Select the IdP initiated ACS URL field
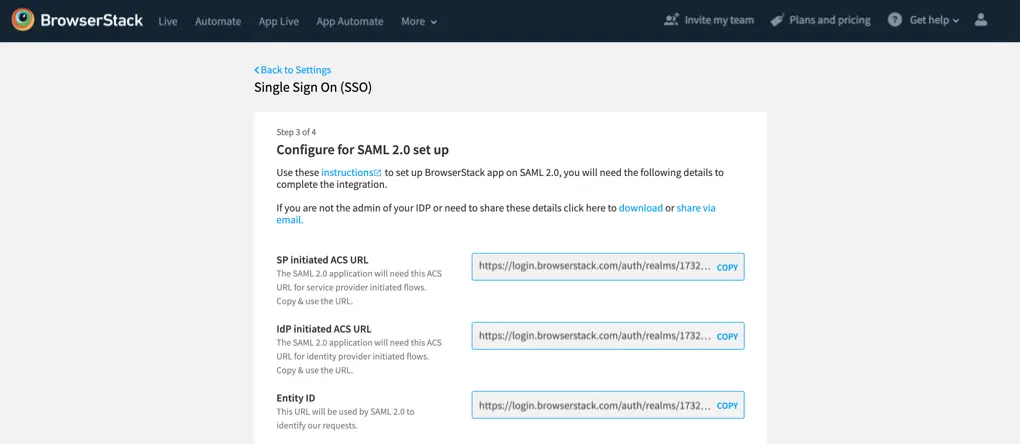This screenshot has width=1020, height=444. (x=608, y=336)
